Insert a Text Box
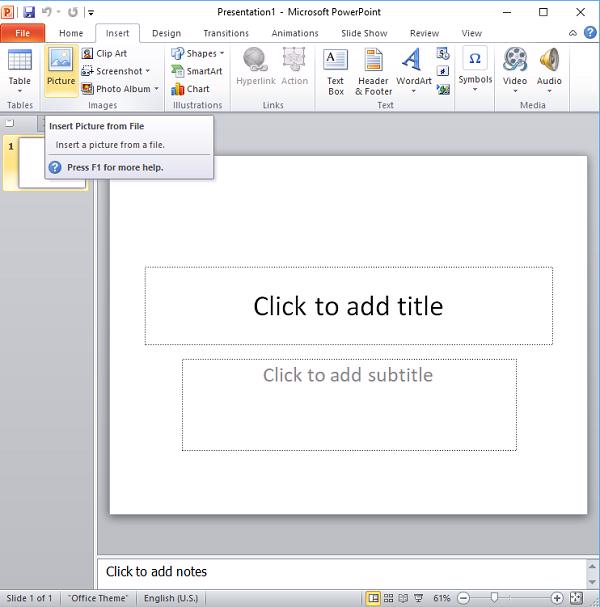 click(335, 71)
